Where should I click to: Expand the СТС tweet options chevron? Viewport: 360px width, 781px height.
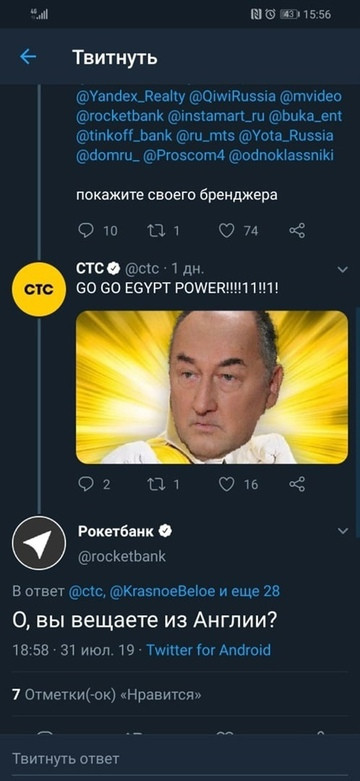coord(343,269)
